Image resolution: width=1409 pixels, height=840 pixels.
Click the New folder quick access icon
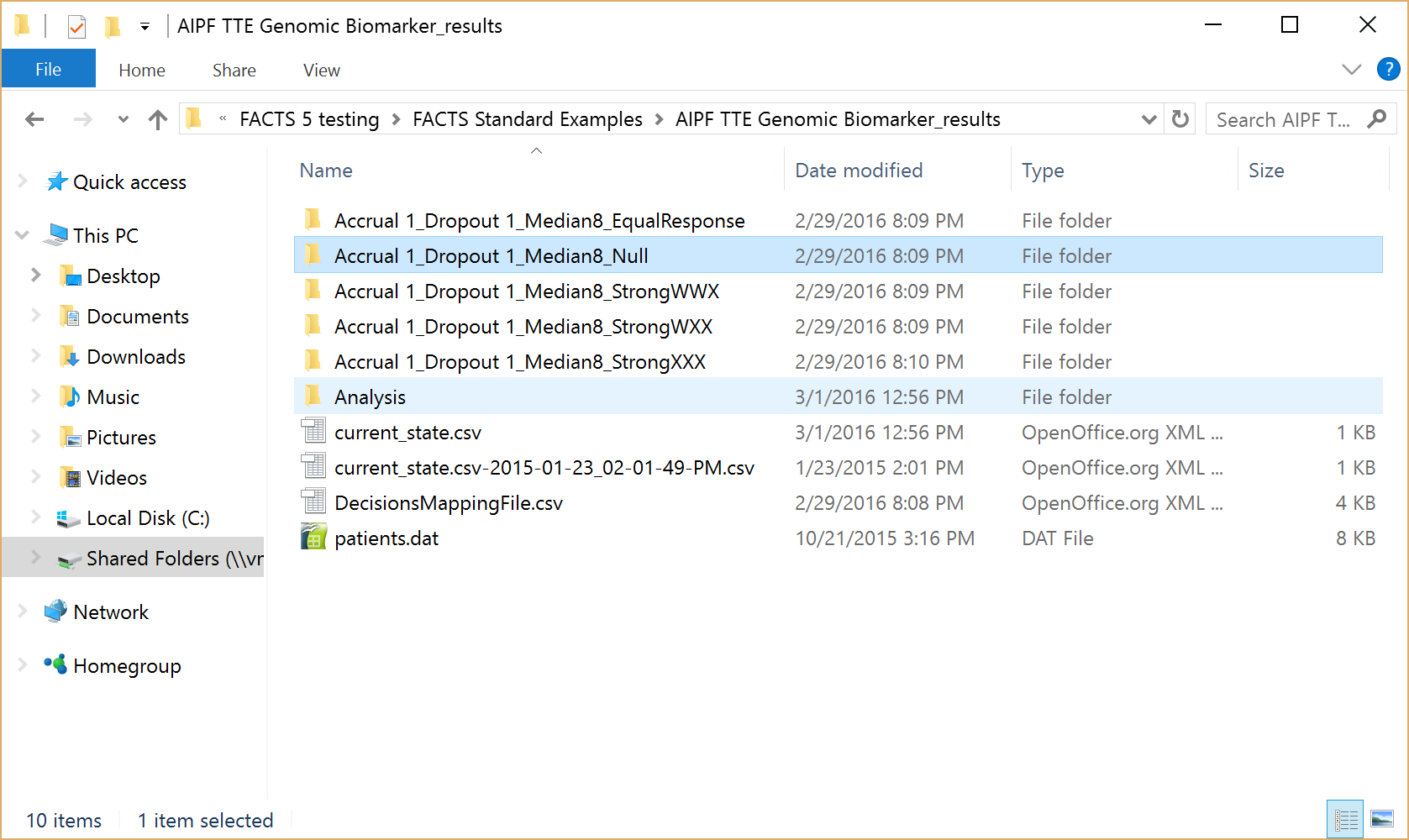pyautogui.click(x=112, y=27)
